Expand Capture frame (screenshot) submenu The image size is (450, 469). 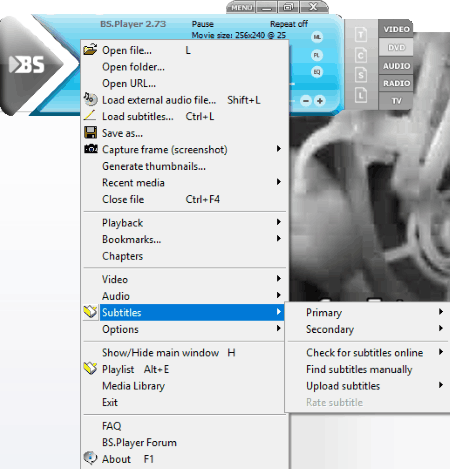(185, 149)
